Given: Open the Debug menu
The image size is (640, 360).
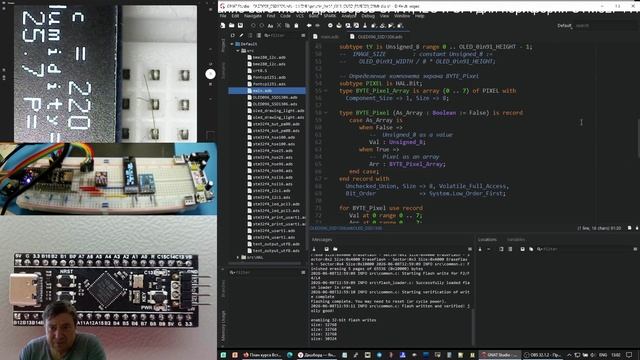Looking at the screenshot, I should (368, 16).
